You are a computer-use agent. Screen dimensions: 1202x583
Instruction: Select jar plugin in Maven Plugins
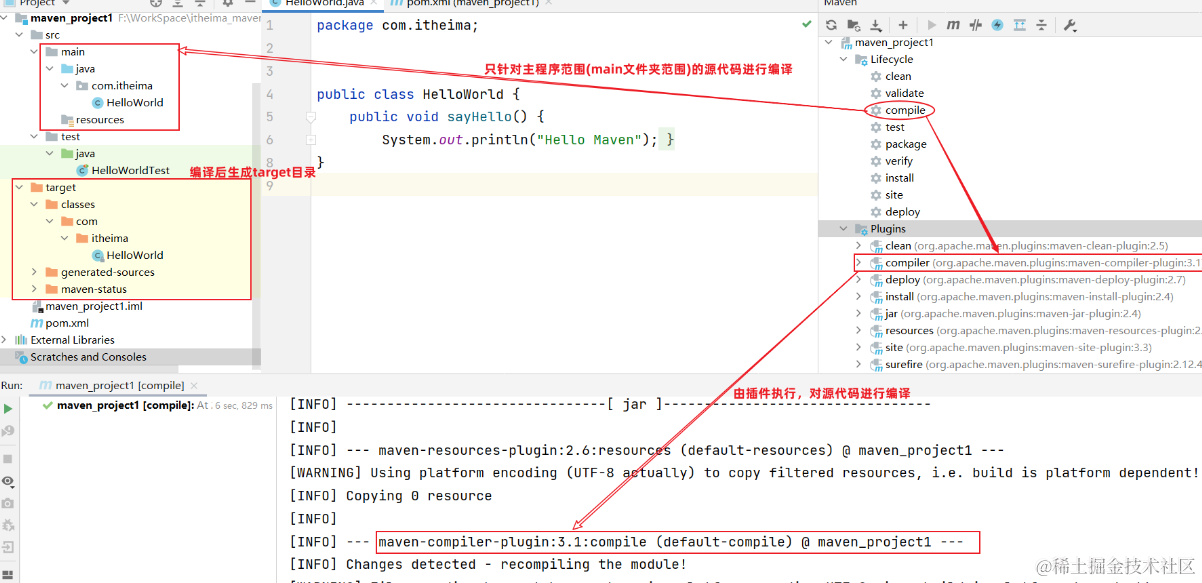click(x=1005, y=314)
